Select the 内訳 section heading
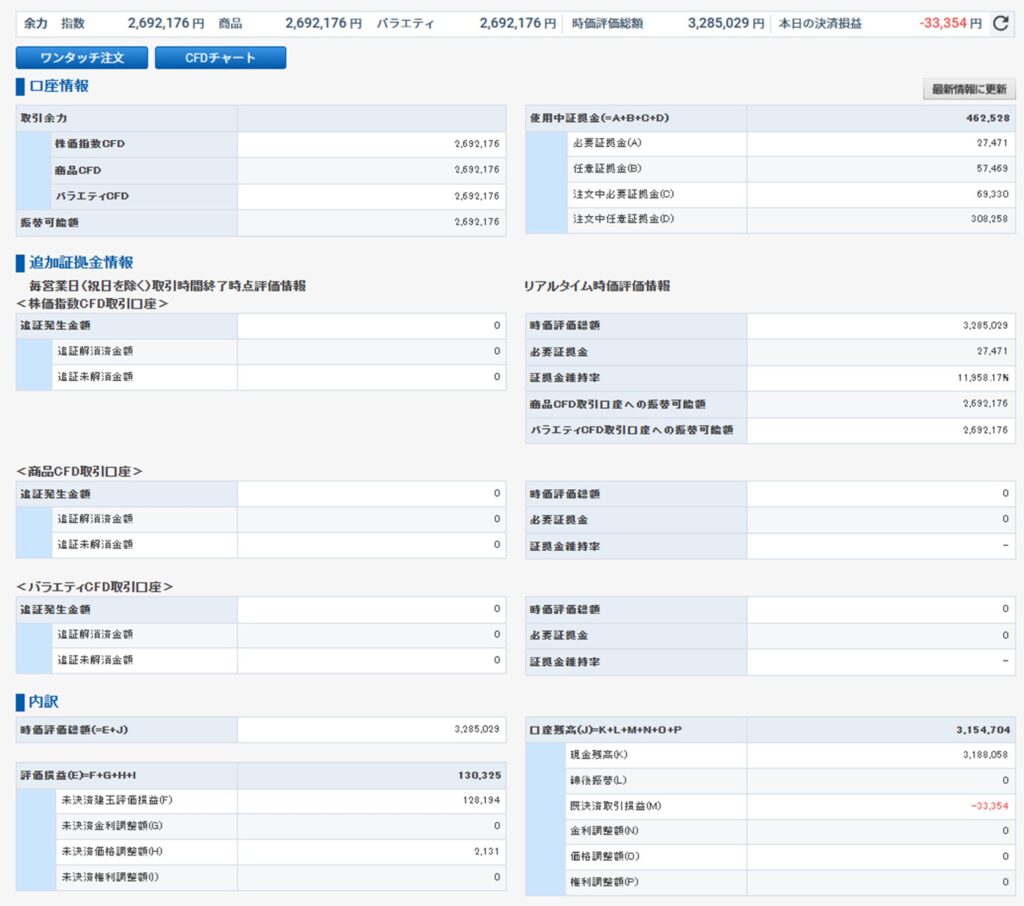 [x=44, y=702]
